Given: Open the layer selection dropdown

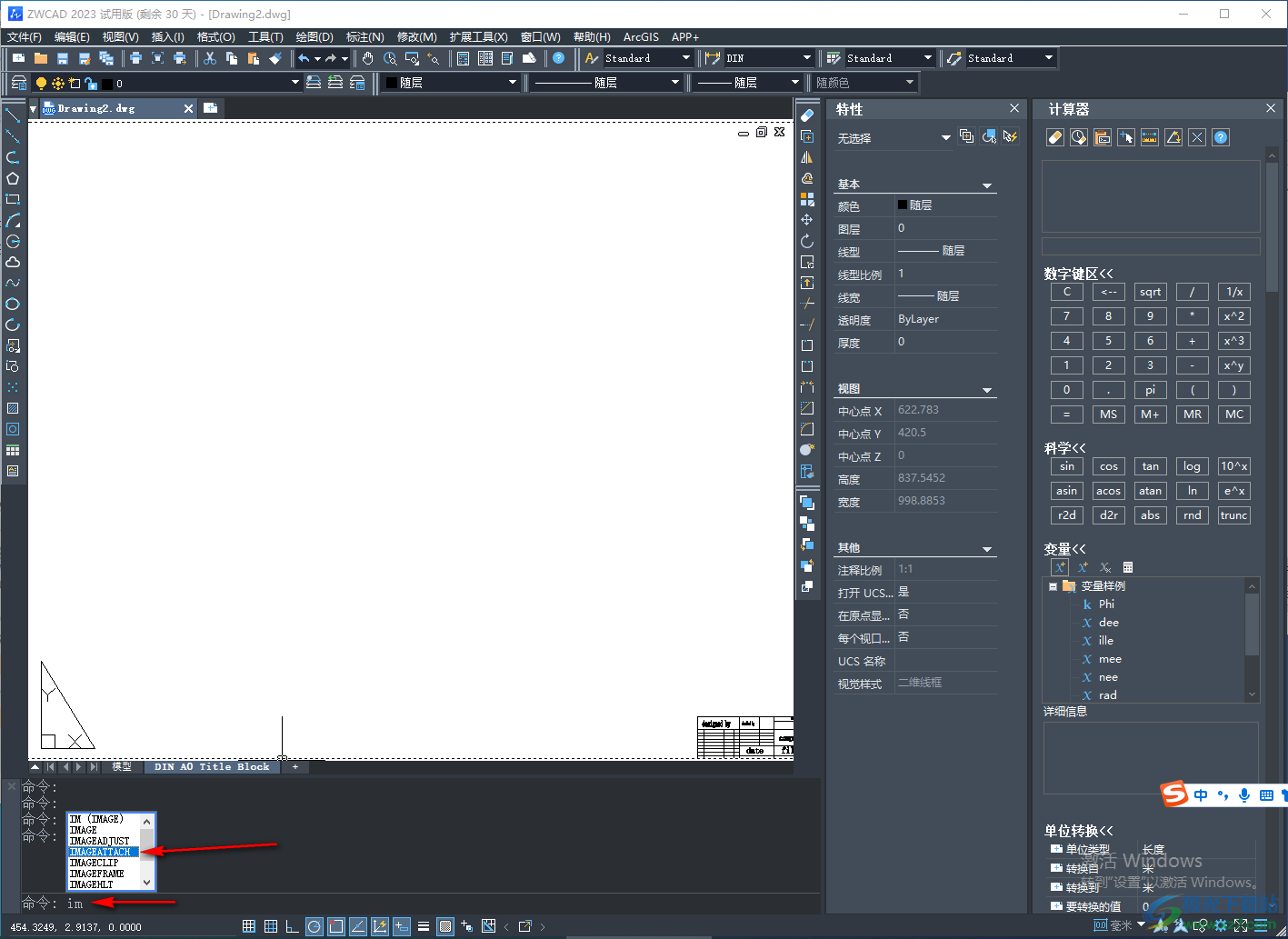Looking at the screenshot, I should pos(295,83).
